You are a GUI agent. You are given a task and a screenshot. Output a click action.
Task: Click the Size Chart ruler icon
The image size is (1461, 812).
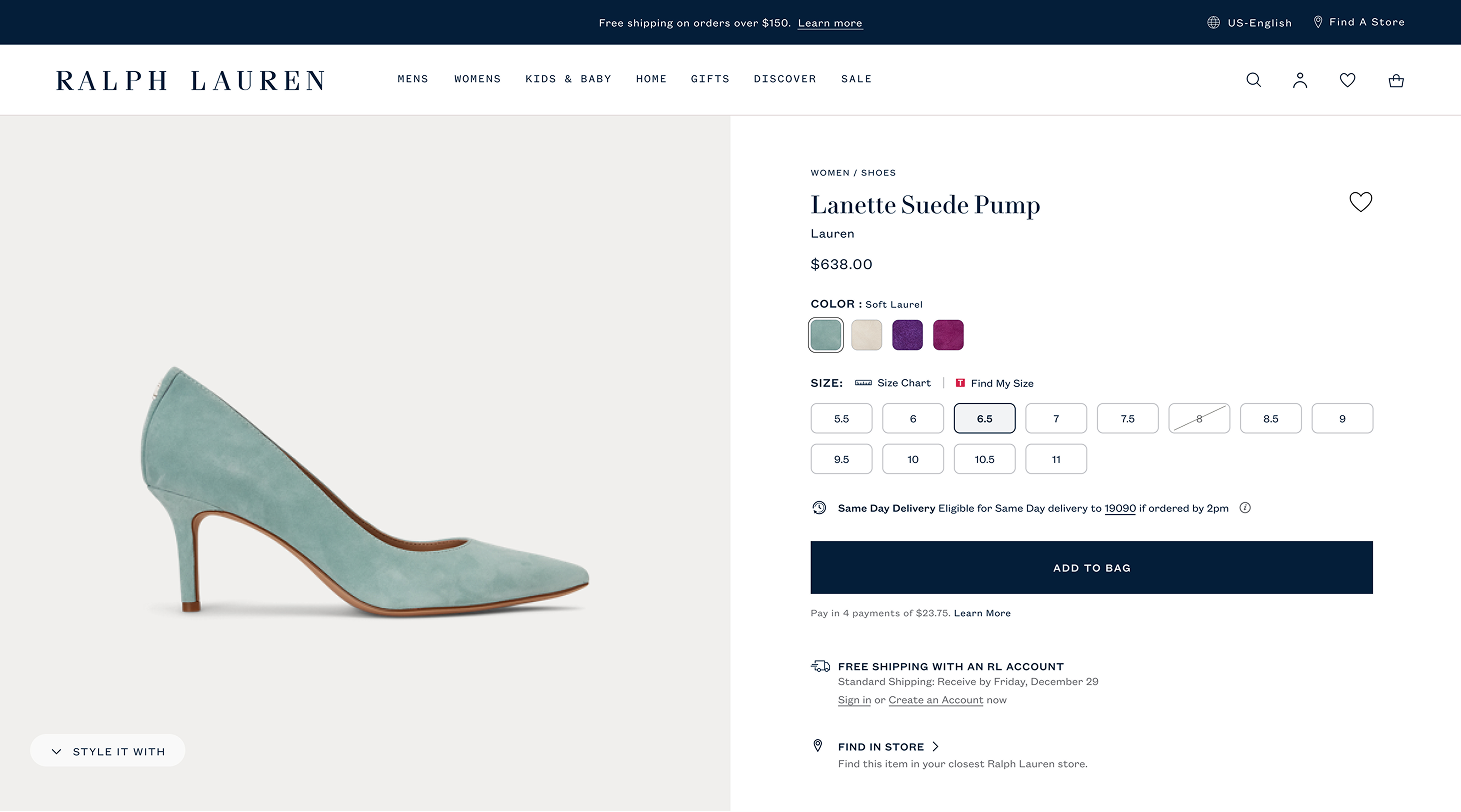863,383
